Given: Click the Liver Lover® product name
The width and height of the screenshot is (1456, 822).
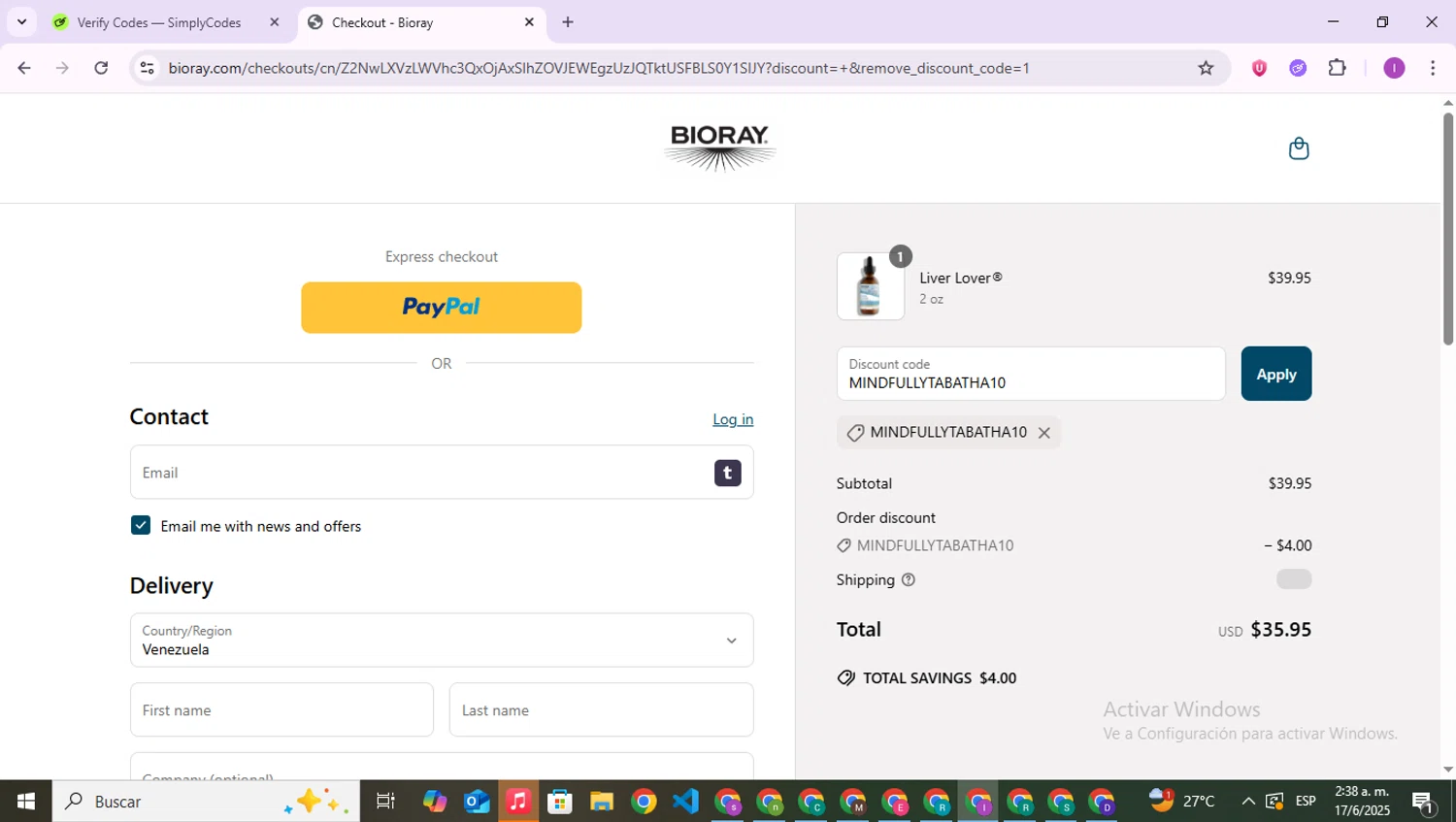Looking at the screenshot, I should (x=961, y=278).
